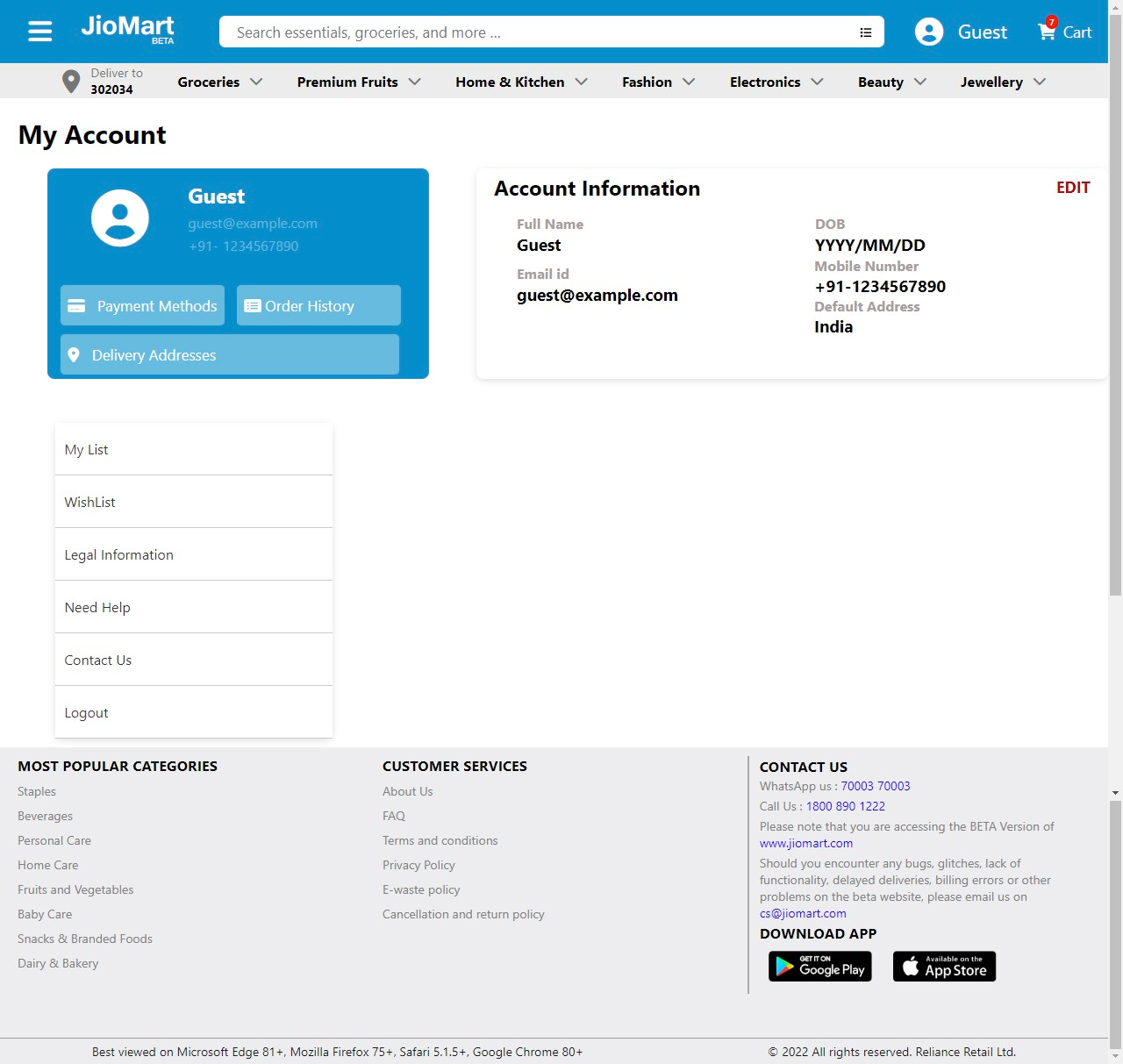The image size is (1123, 1064).
Task: Click the call number 1800 890 1222
Action: click(846, 806)
